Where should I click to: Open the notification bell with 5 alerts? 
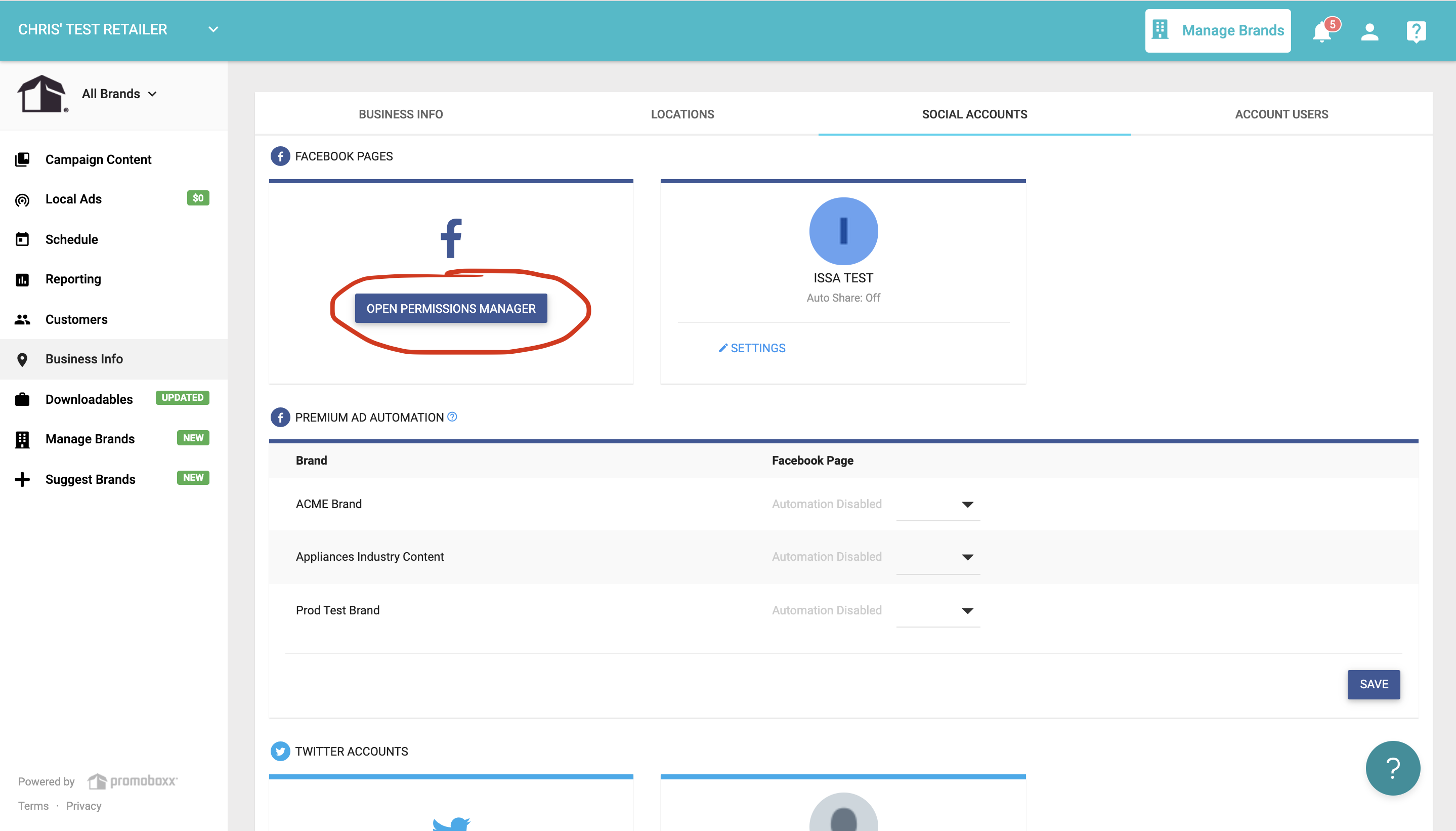[1322, 31]
